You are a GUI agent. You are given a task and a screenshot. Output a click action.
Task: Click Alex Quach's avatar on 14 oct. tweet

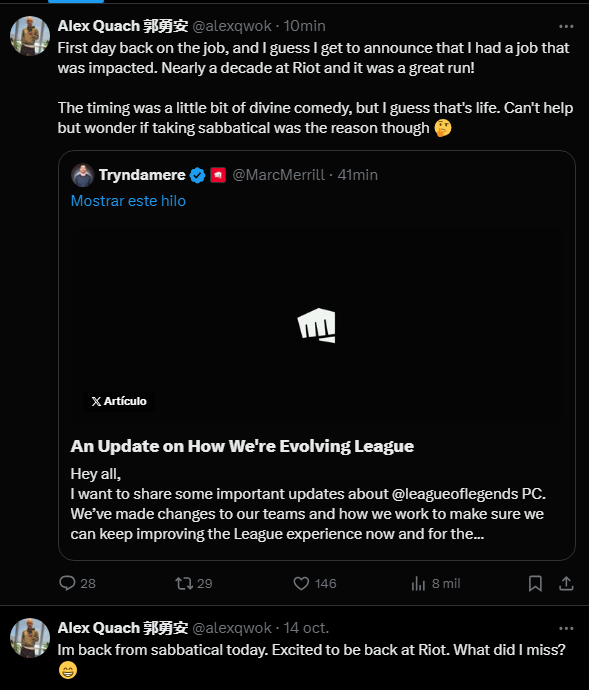[x=30, y=638]
